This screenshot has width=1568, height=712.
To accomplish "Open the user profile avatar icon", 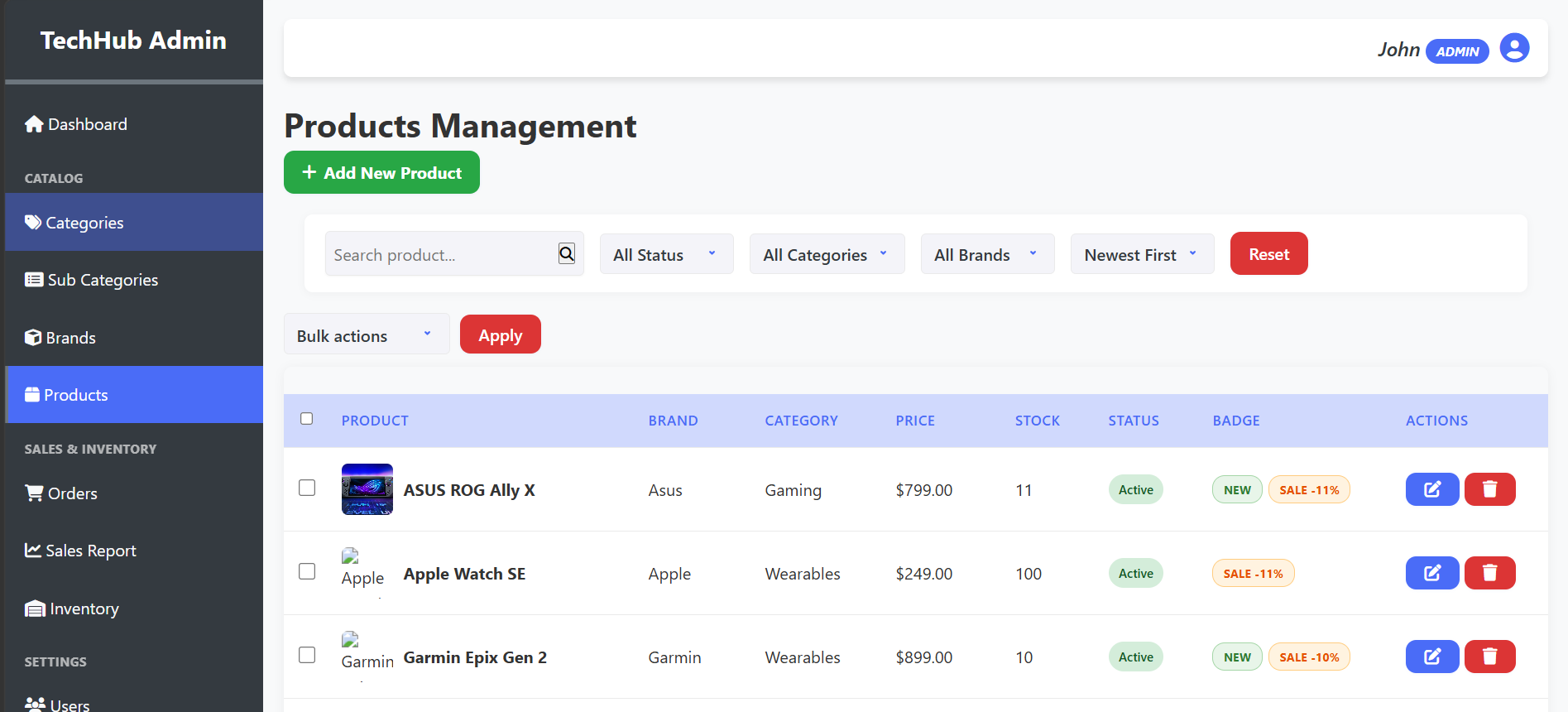I will [x=1514, y=48].
